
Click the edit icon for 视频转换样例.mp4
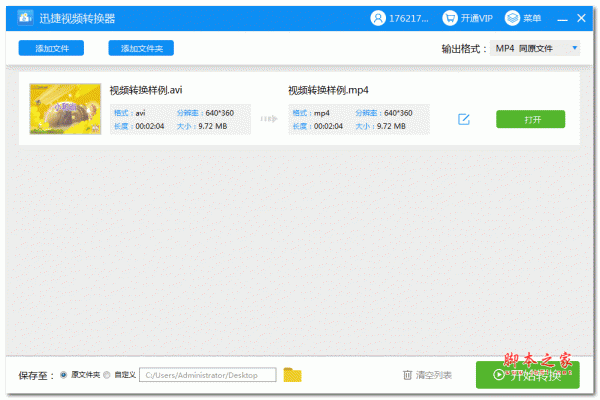464,119
